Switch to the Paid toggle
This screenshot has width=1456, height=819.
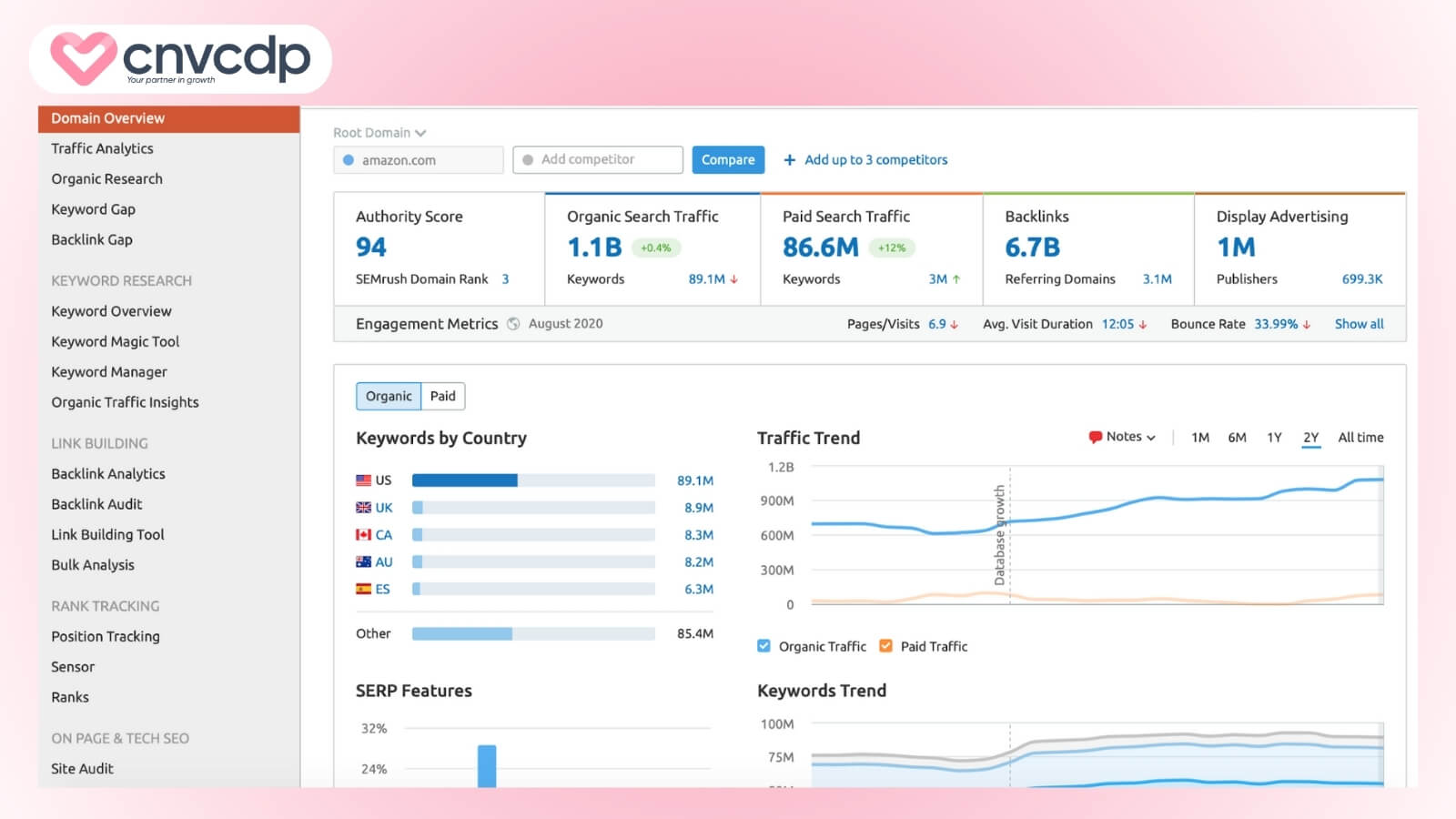point(443,396)
